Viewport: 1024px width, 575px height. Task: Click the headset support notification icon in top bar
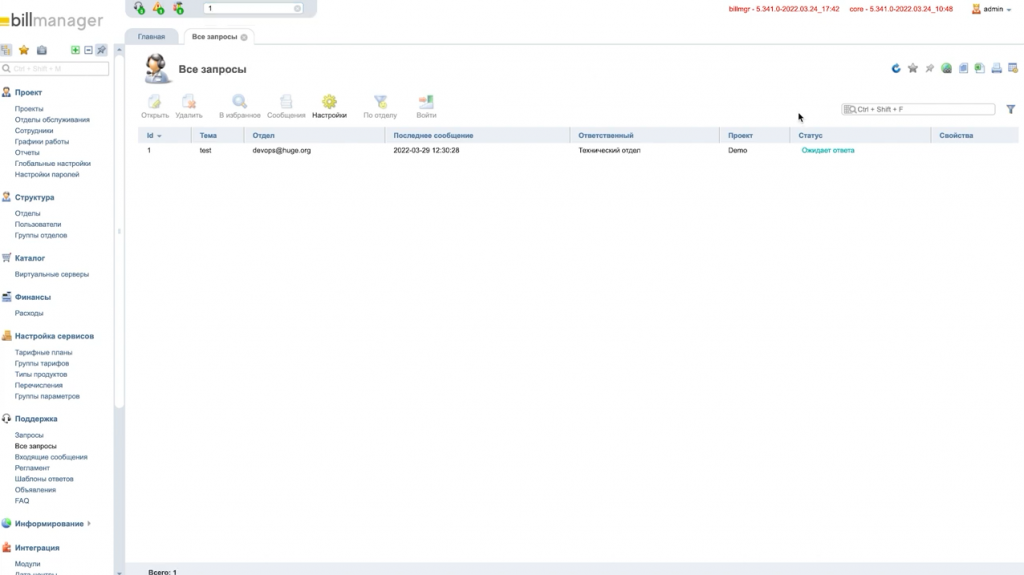click(139, 8)
